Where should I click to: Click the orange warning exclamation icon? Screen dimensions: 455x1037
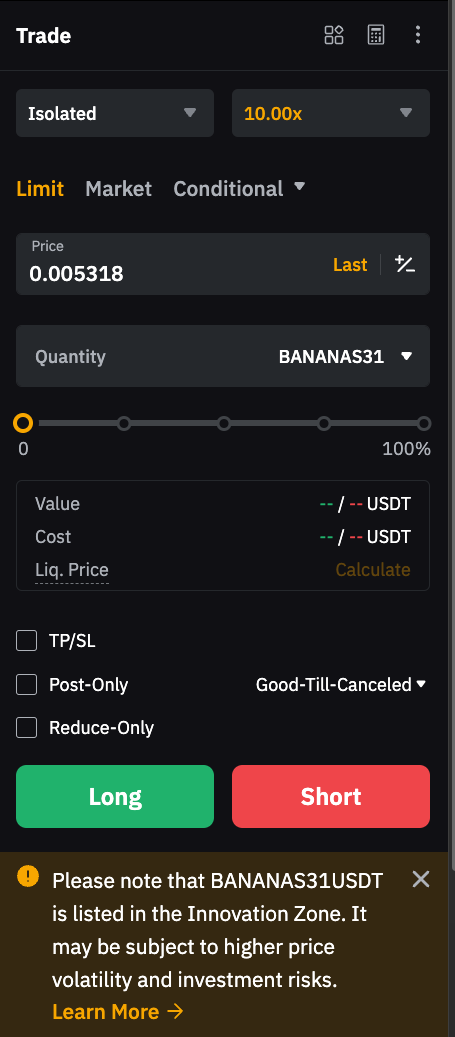coord(28,876)
